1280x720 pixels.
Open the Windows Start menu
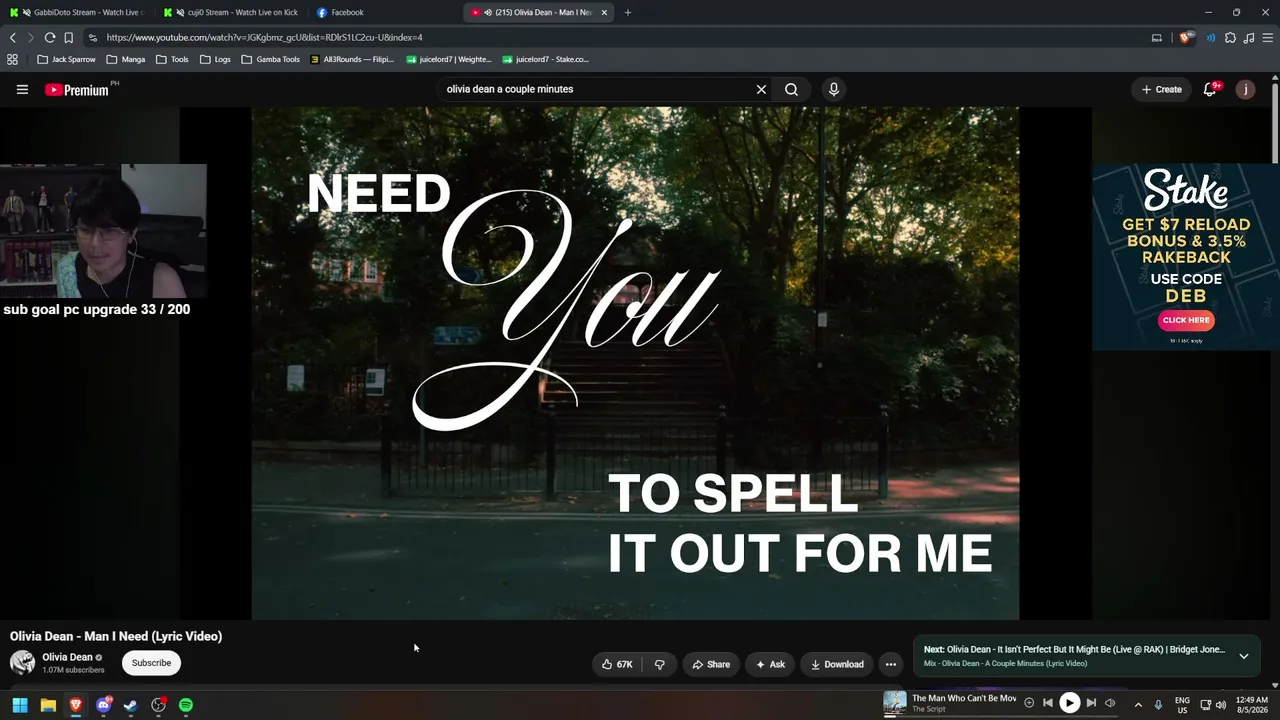[20, 705]
